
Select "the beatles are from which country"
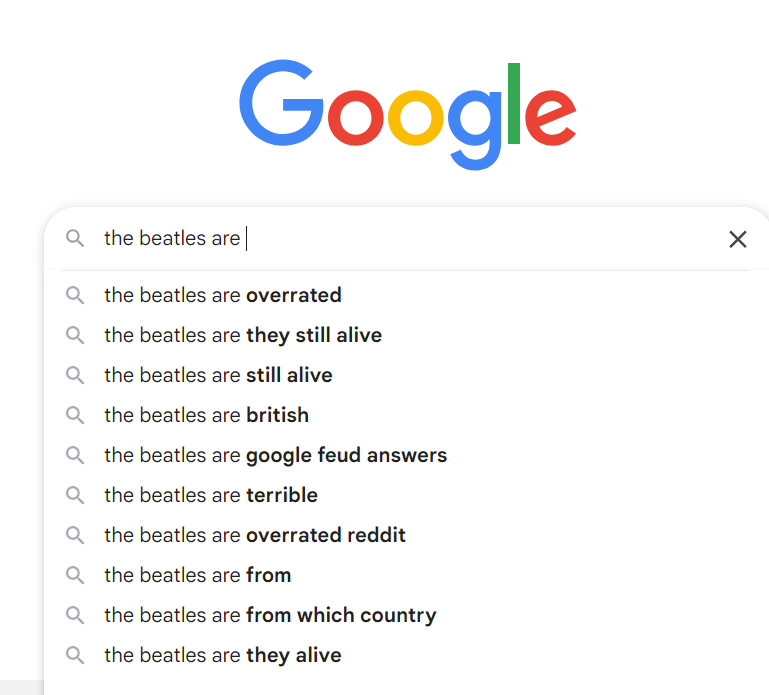click(x=270, y=615)
